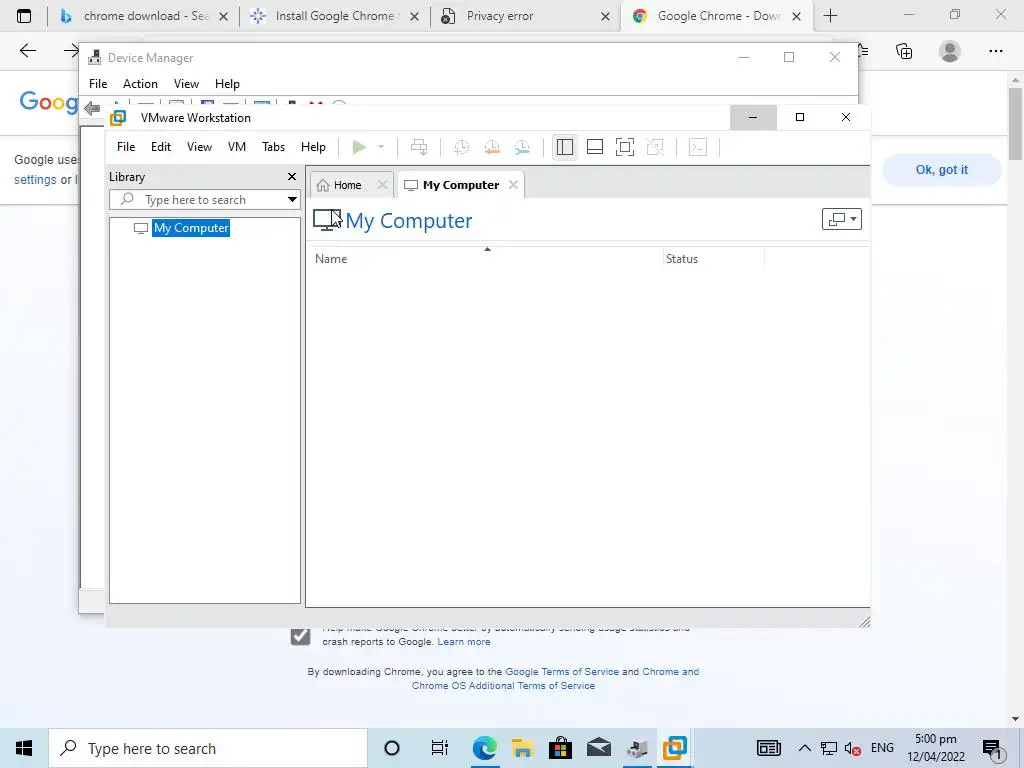Uncheck the usage statistics checkbox

coord(300,635)
